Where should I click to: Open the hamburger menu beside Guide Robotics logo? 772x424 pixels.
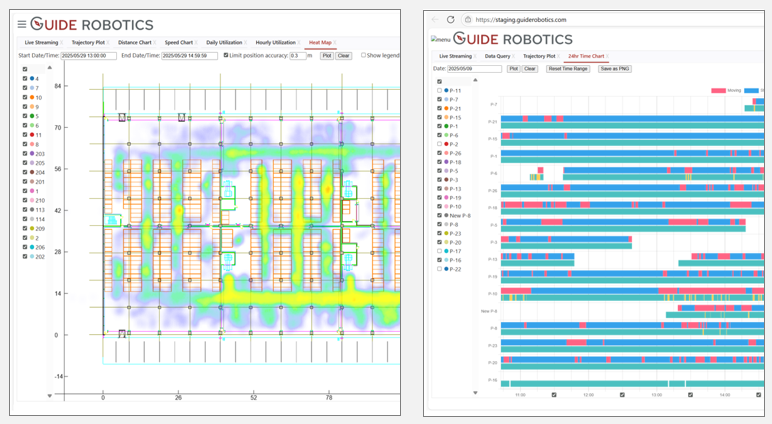click(22, 24)
